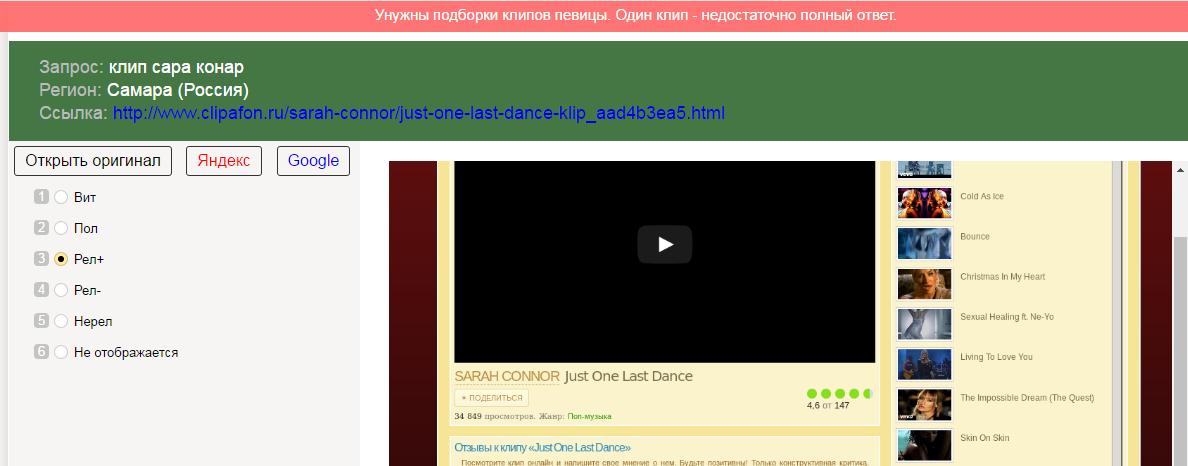Click the Christmas In My Heart title
This screenshot has width=1188, height=466.
click(1002, 277)
